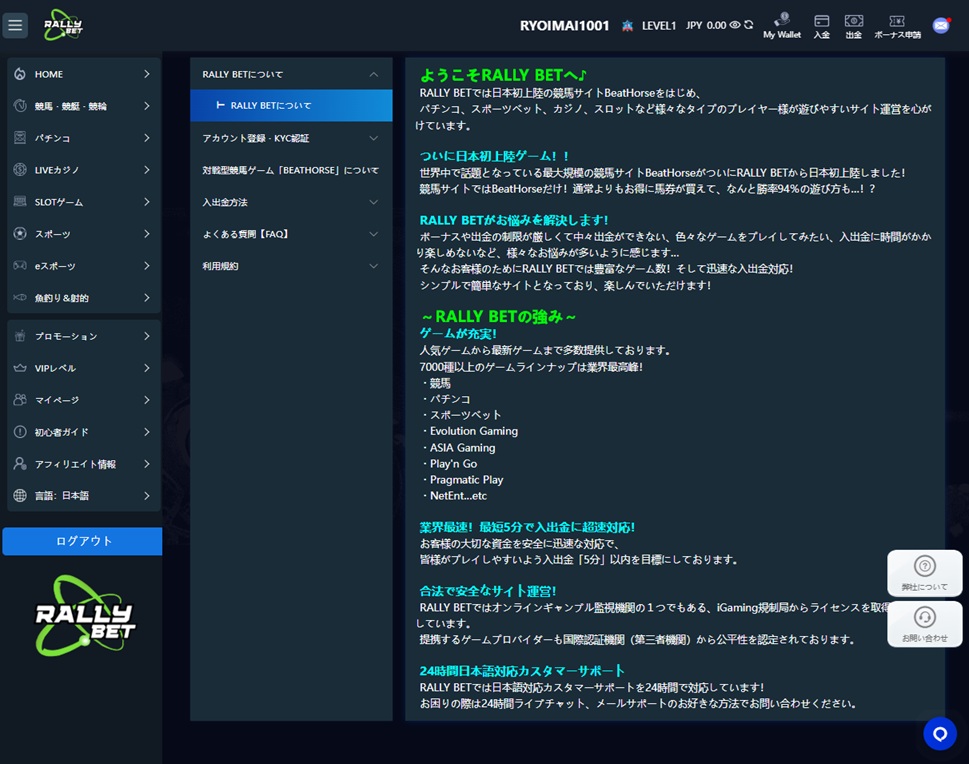Click the SLOTゲーム sidebar icon

click(x=20, y=202)
